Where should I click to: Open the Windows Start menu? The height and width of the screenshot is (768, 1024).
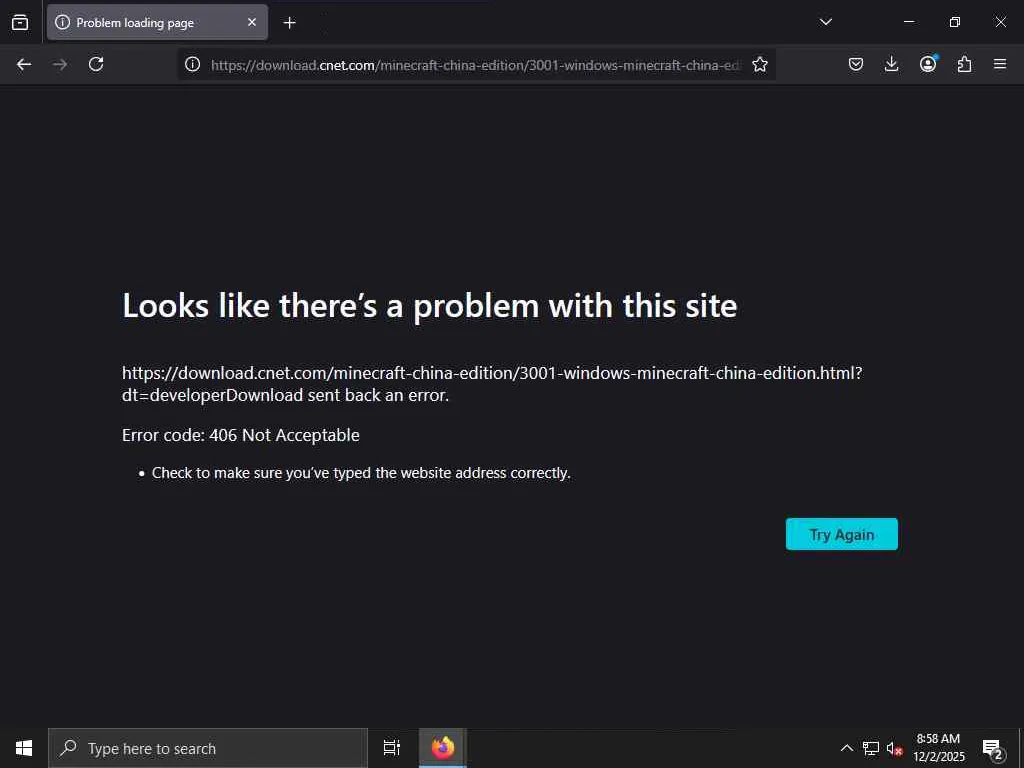pyautogui.click(x=24, y=748)
